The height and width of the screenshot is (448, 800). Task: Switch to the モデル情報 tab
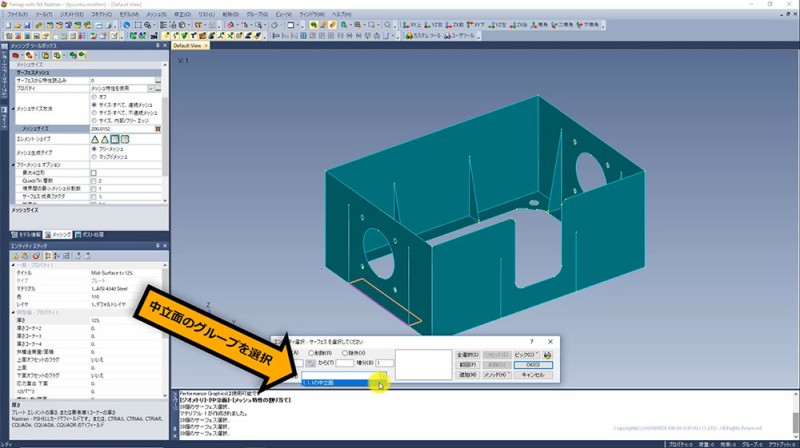[26, 235]
